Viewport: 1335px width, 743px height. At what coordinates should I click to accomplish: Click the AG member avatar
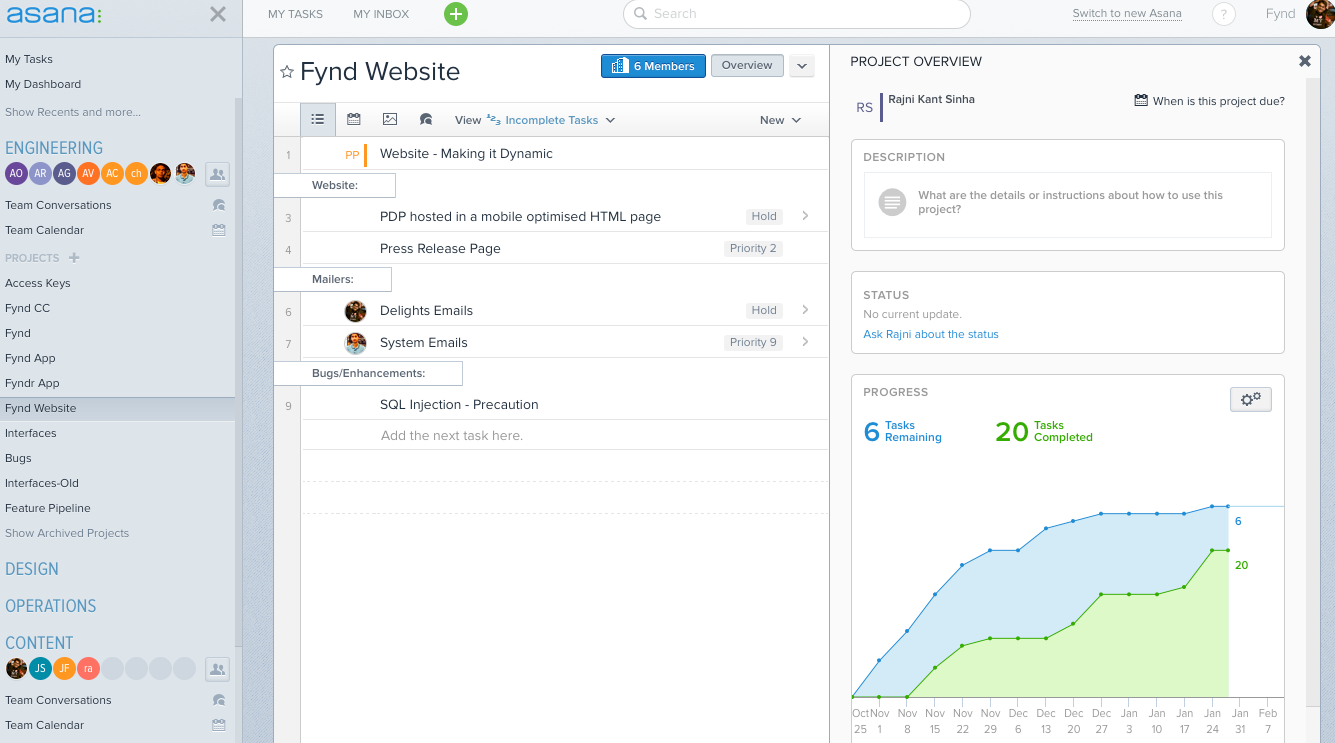pos(64,173)
